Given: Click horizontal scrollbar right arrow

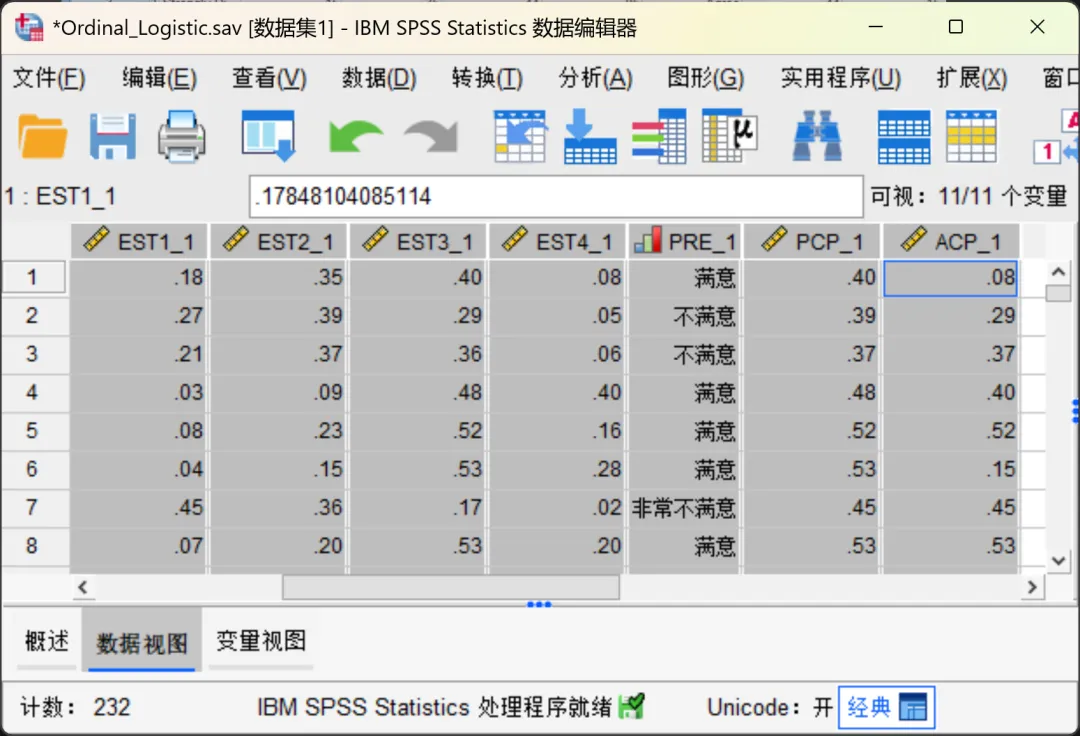Looking at the screenshot, I should pos(1032,587).
